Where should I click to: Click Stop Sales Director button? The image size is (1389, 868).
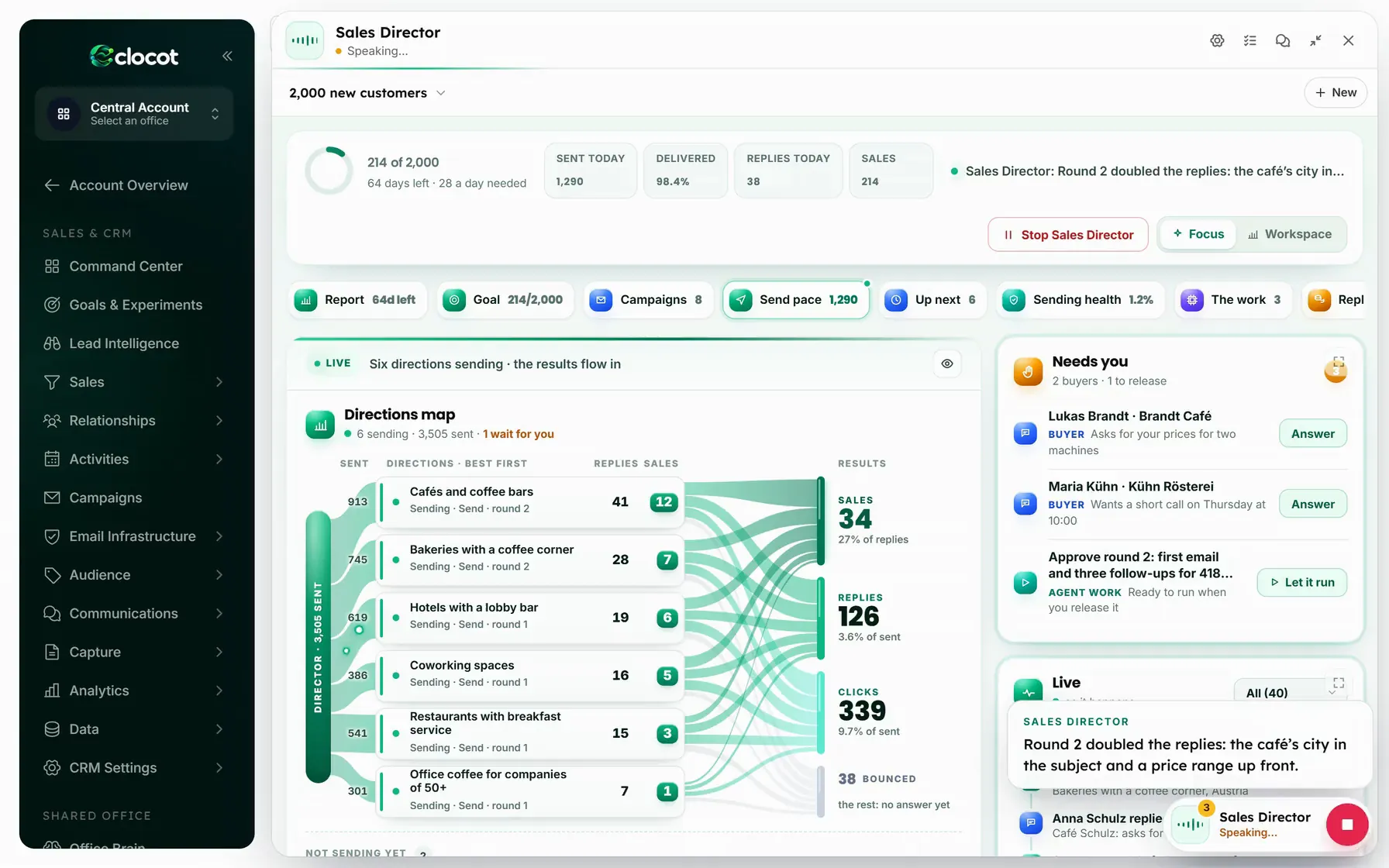(1068, 235)
